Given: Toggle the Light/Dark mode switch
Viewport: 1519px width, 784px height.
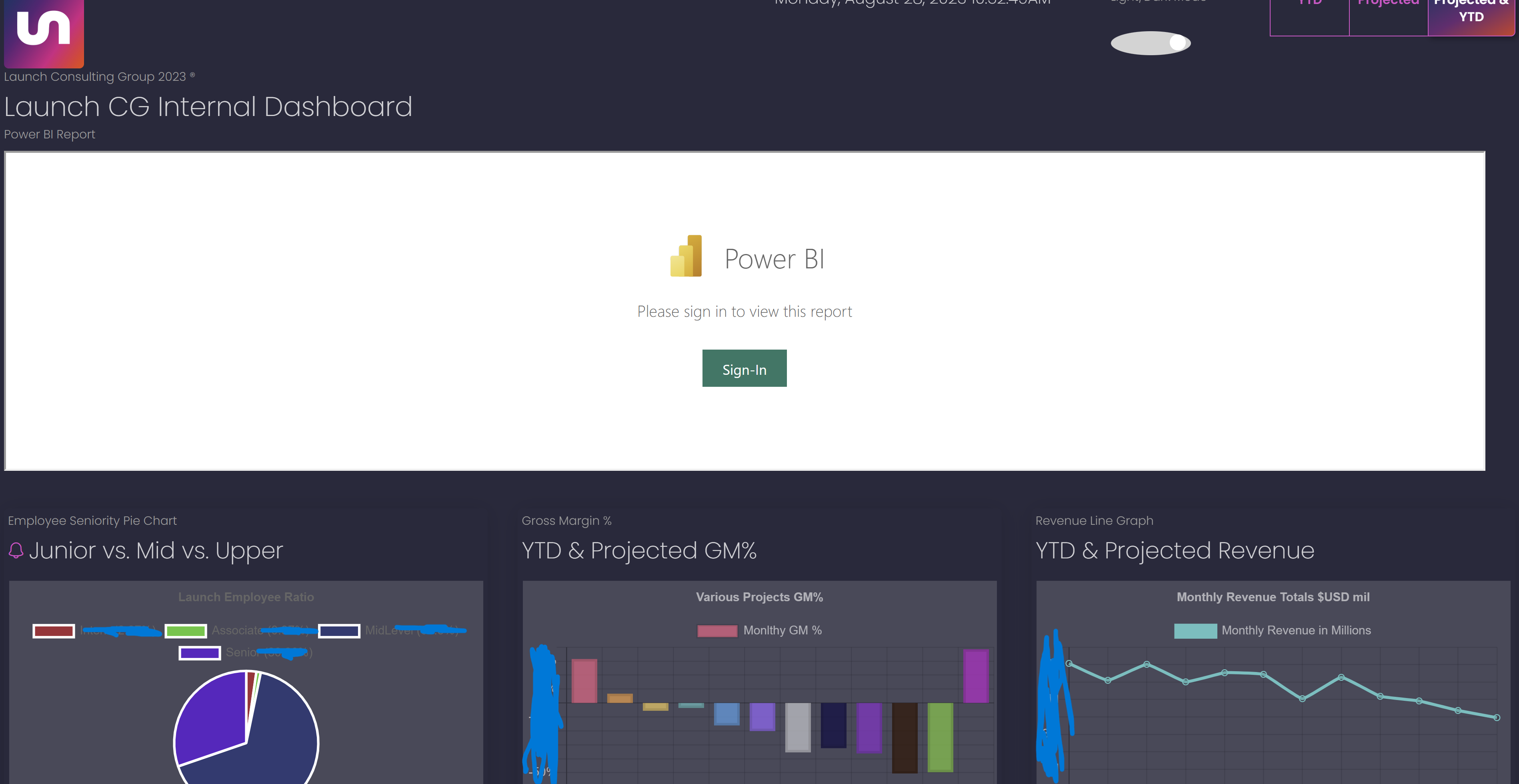Looking at the screenshot, I should (x=1151, y=43).
